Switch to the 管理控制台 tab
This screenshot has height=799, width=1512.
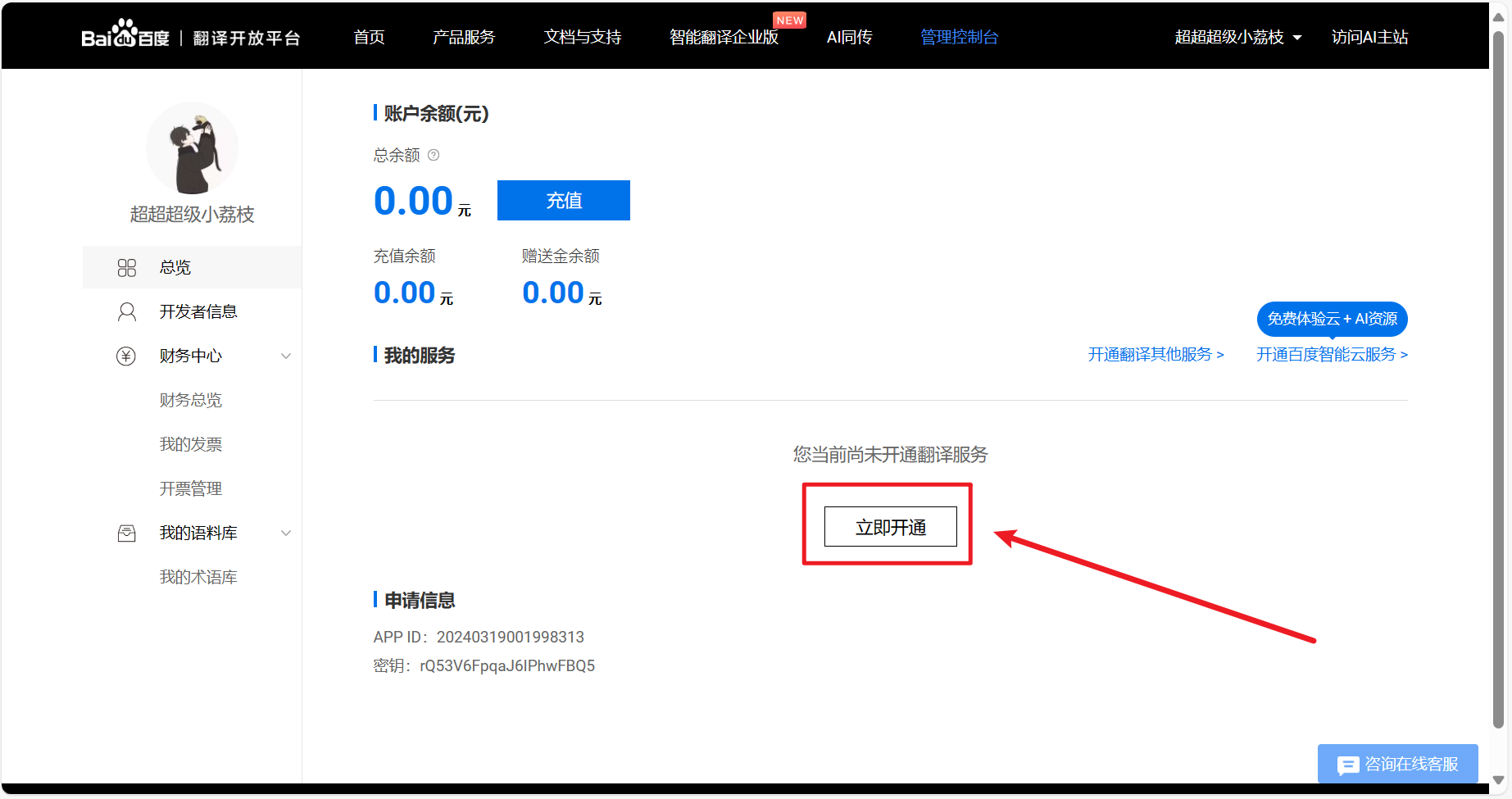click(x=959, y=37)
